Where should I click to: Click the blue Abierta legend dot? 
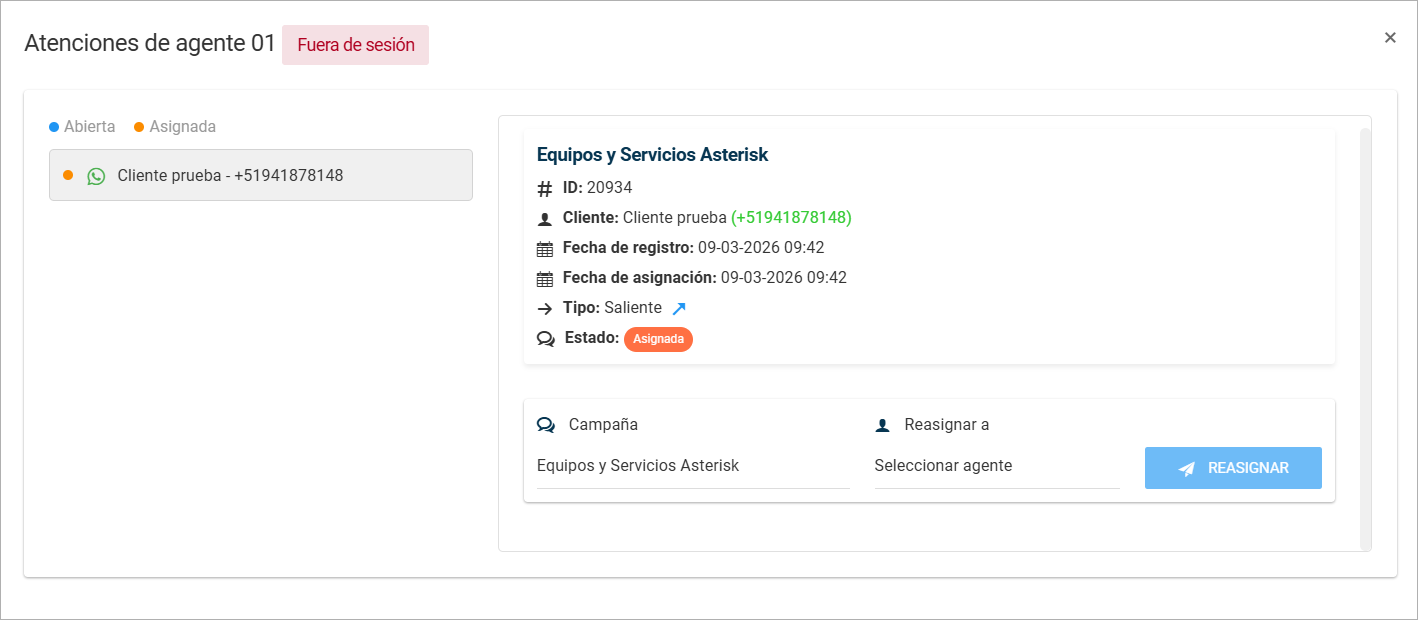point(54,127)
